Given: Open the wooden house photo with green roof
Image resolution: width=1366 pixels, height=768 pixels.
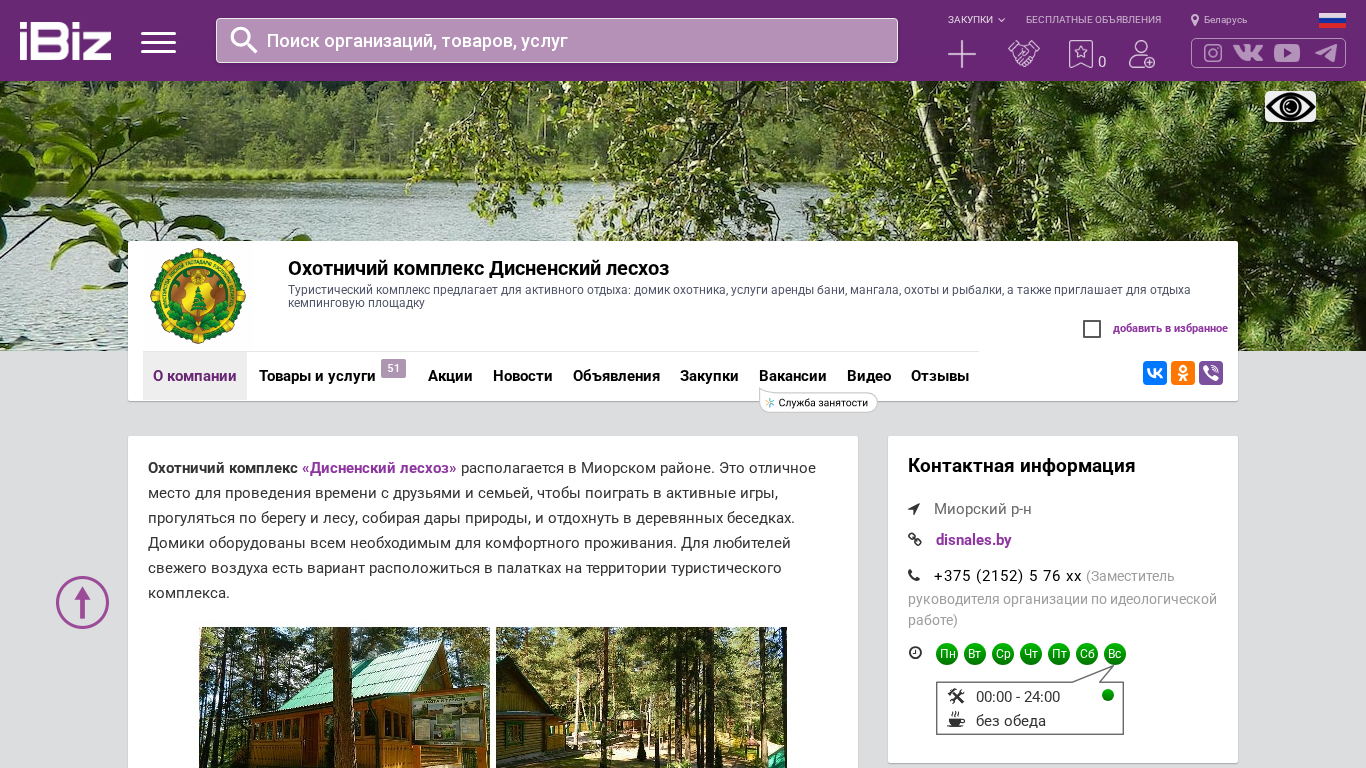Looking at the screenshot, I should 344,697.
